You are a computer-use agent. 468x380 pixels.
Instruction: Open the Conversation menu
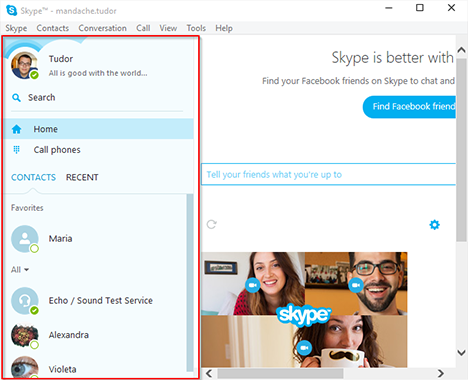(102, 28)
